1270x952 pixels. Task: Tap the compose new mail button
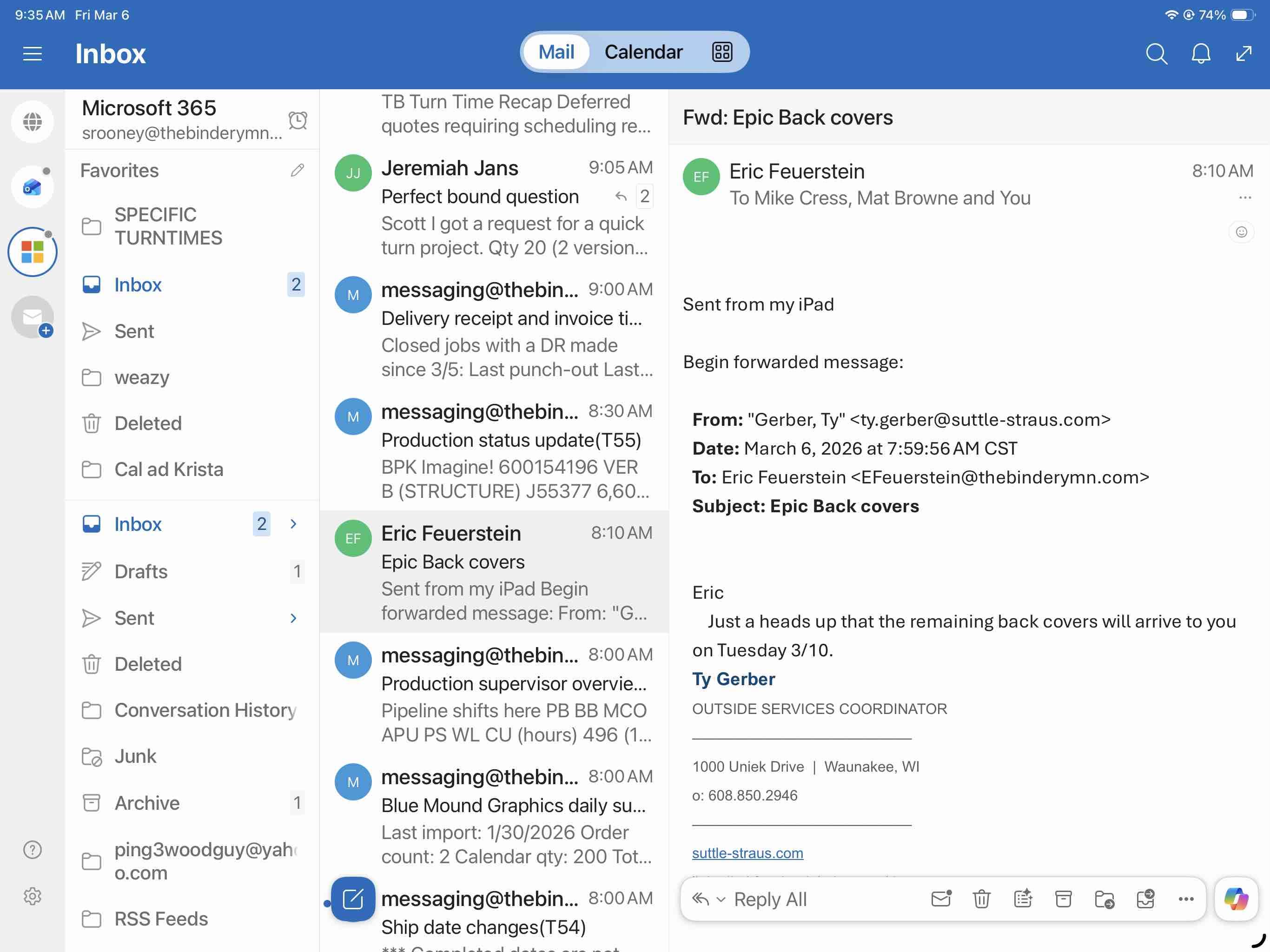[352, 899]
